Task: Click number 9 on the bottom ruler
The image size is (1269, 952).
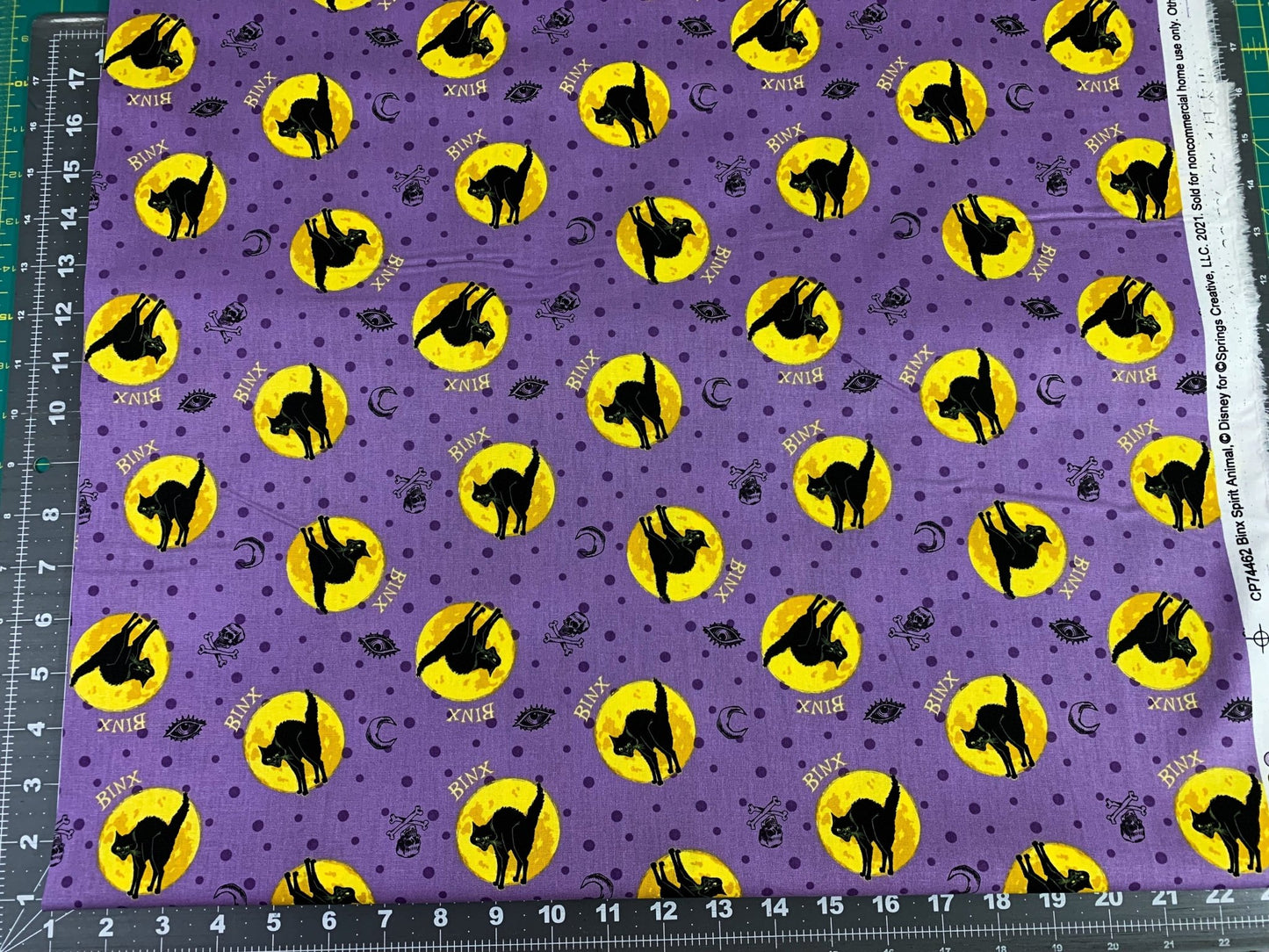Action: 495,914
